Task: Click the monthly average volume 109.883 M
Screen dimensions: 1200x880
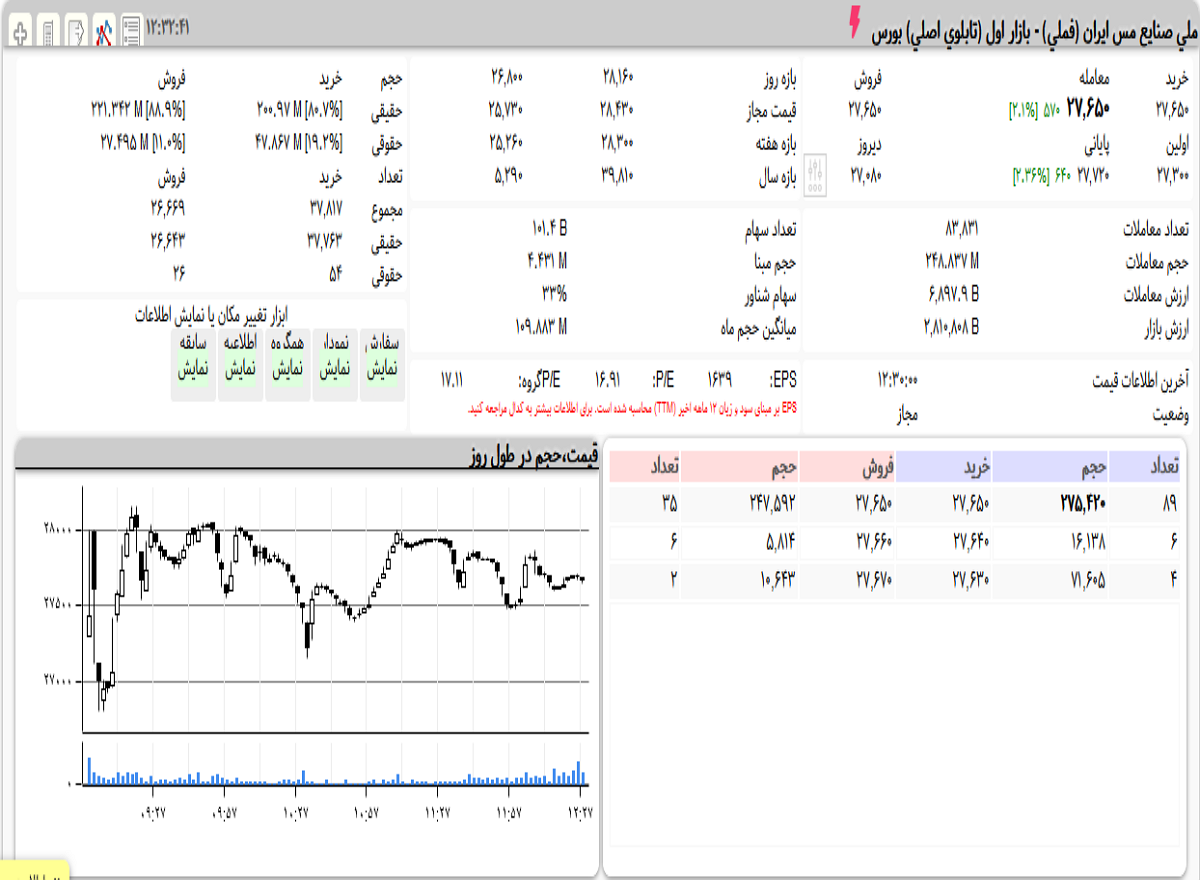Action: pyautogui.click(x=541, y=327)
